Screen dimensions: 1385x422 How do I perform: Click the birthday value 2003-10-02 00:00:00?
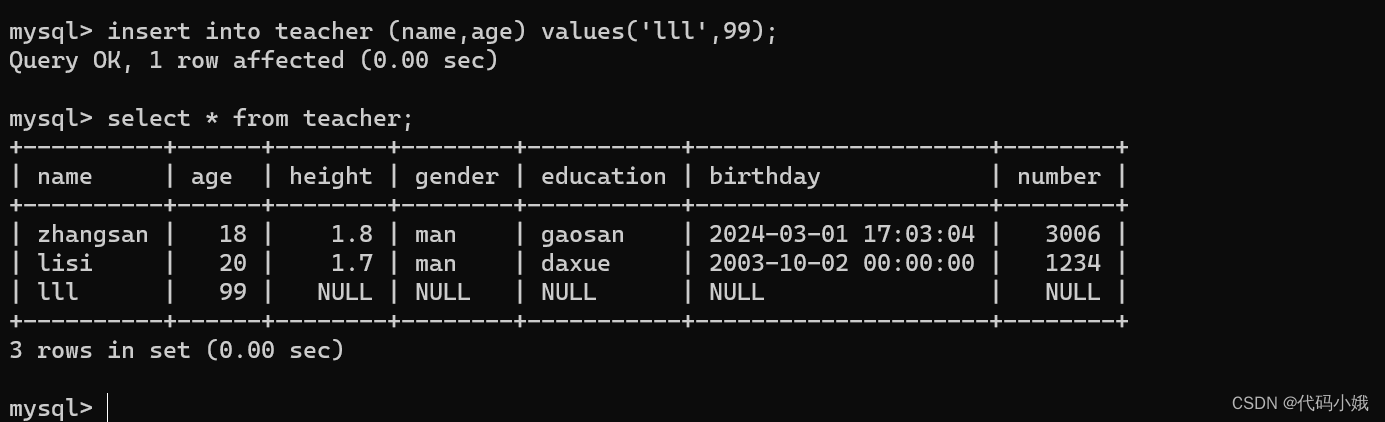[x=841, y=263]
